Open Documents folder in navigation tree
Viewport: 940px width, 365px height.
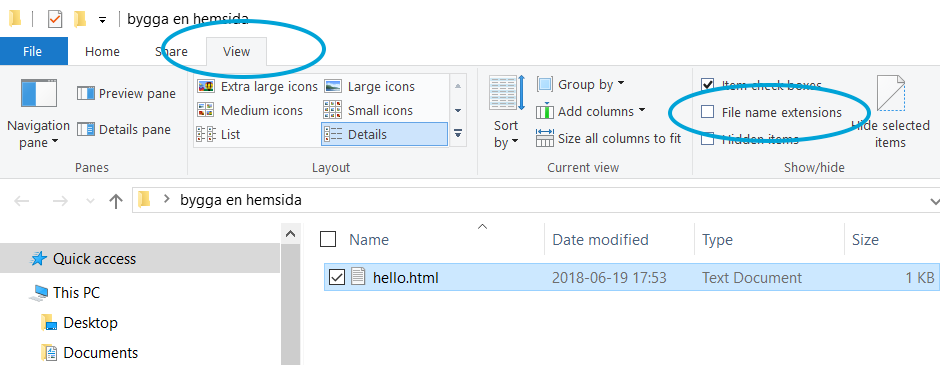click(x=101, y=352)
